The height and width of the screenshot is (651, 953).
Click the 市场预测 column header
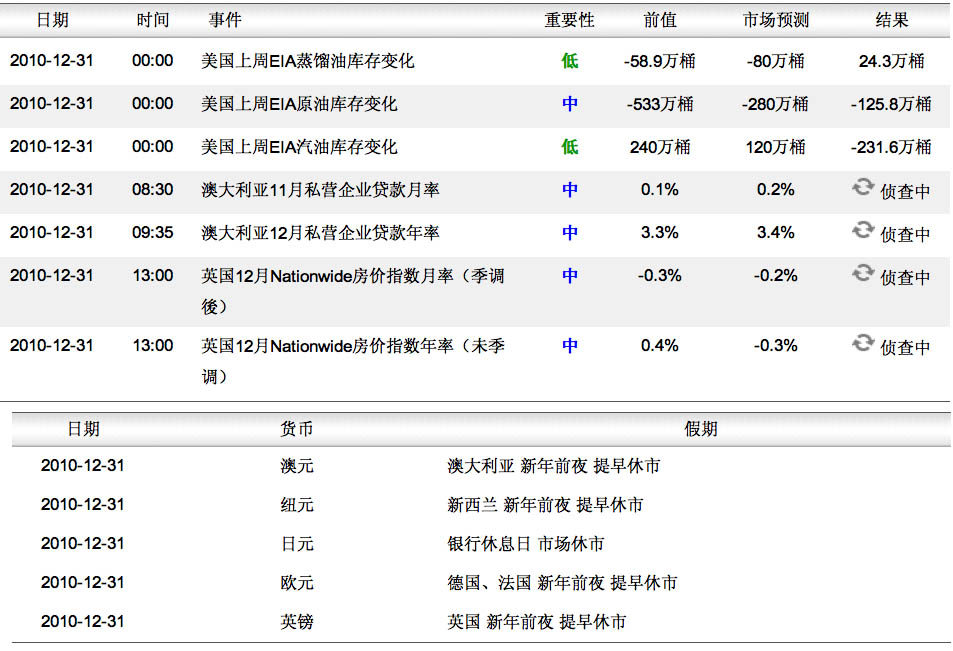click(x=776, y=20)
